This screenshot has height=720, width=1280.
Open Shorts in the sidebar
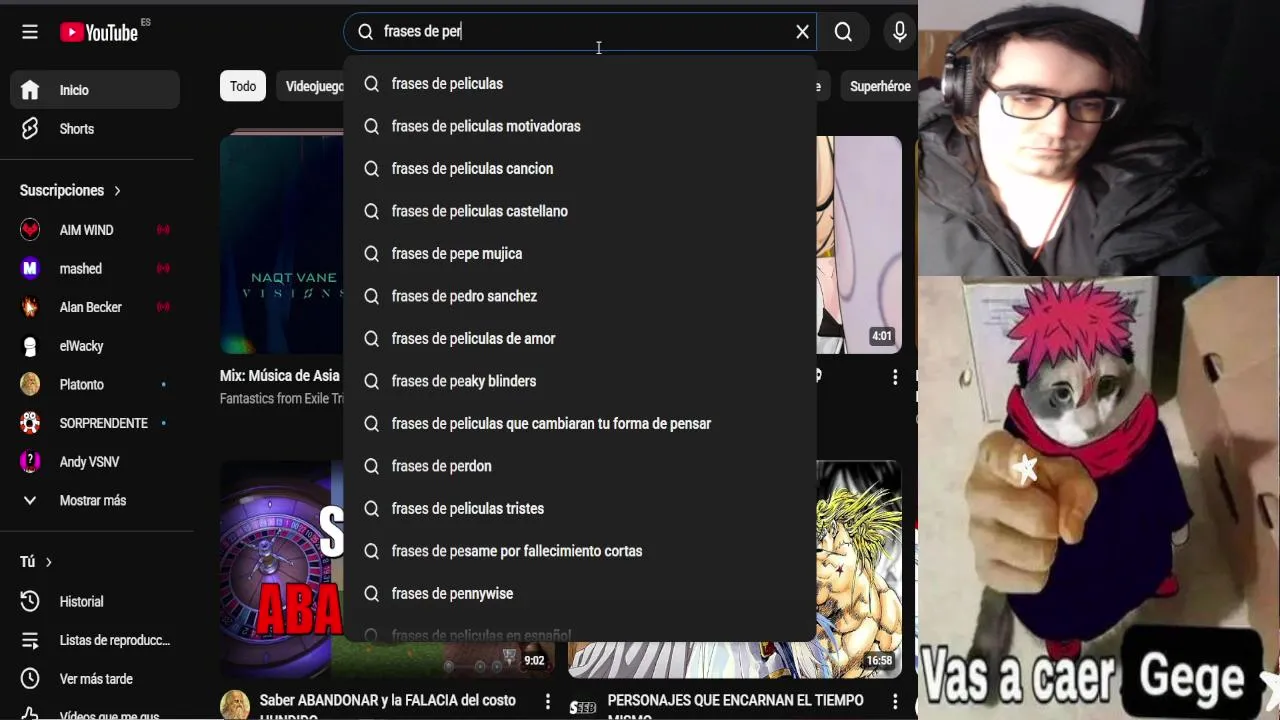click(x=95, y=129)
